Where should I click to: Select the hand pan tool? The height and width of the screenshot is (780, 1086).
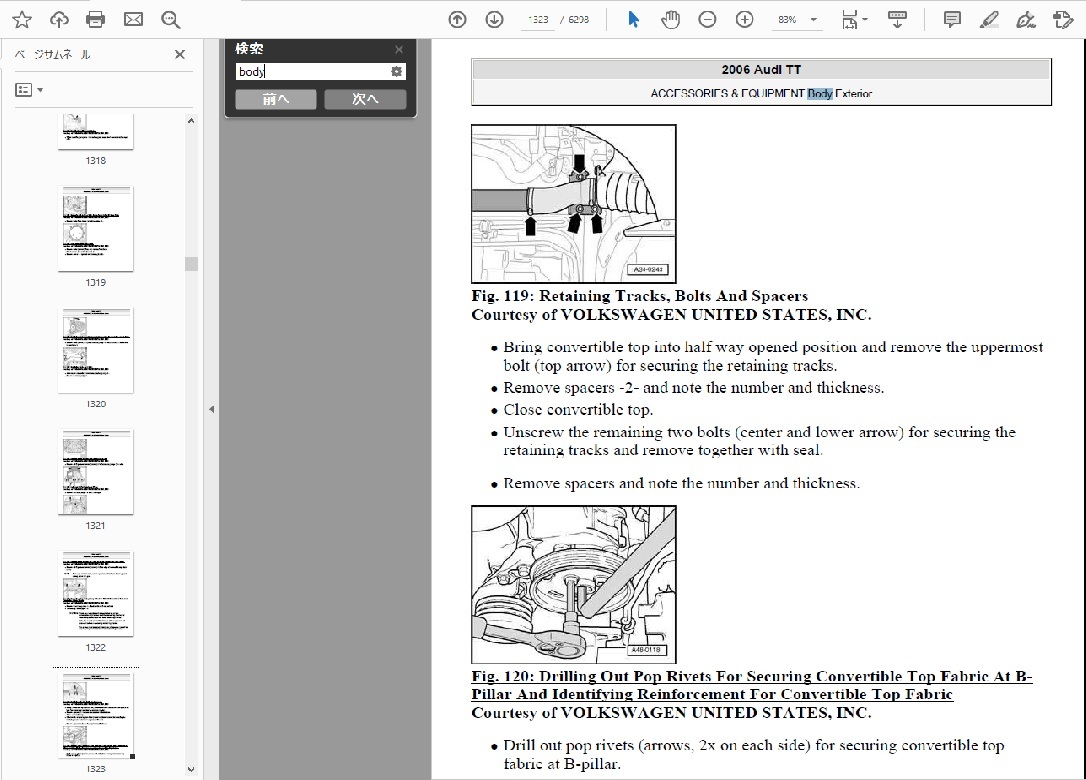(x=670, y=19)
